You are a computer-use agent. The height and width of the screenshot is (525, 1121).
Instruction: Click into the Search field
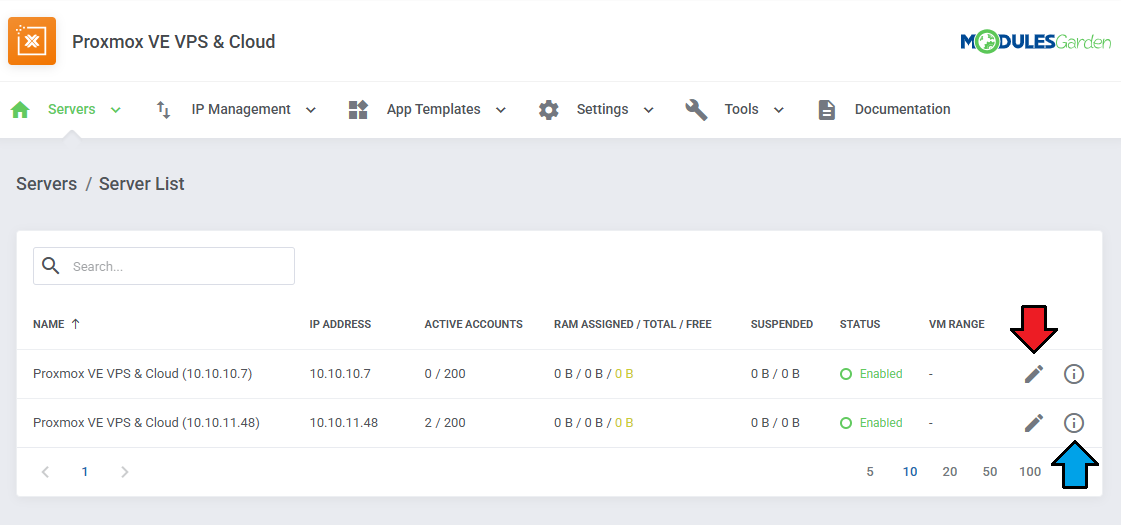point(164,266)
